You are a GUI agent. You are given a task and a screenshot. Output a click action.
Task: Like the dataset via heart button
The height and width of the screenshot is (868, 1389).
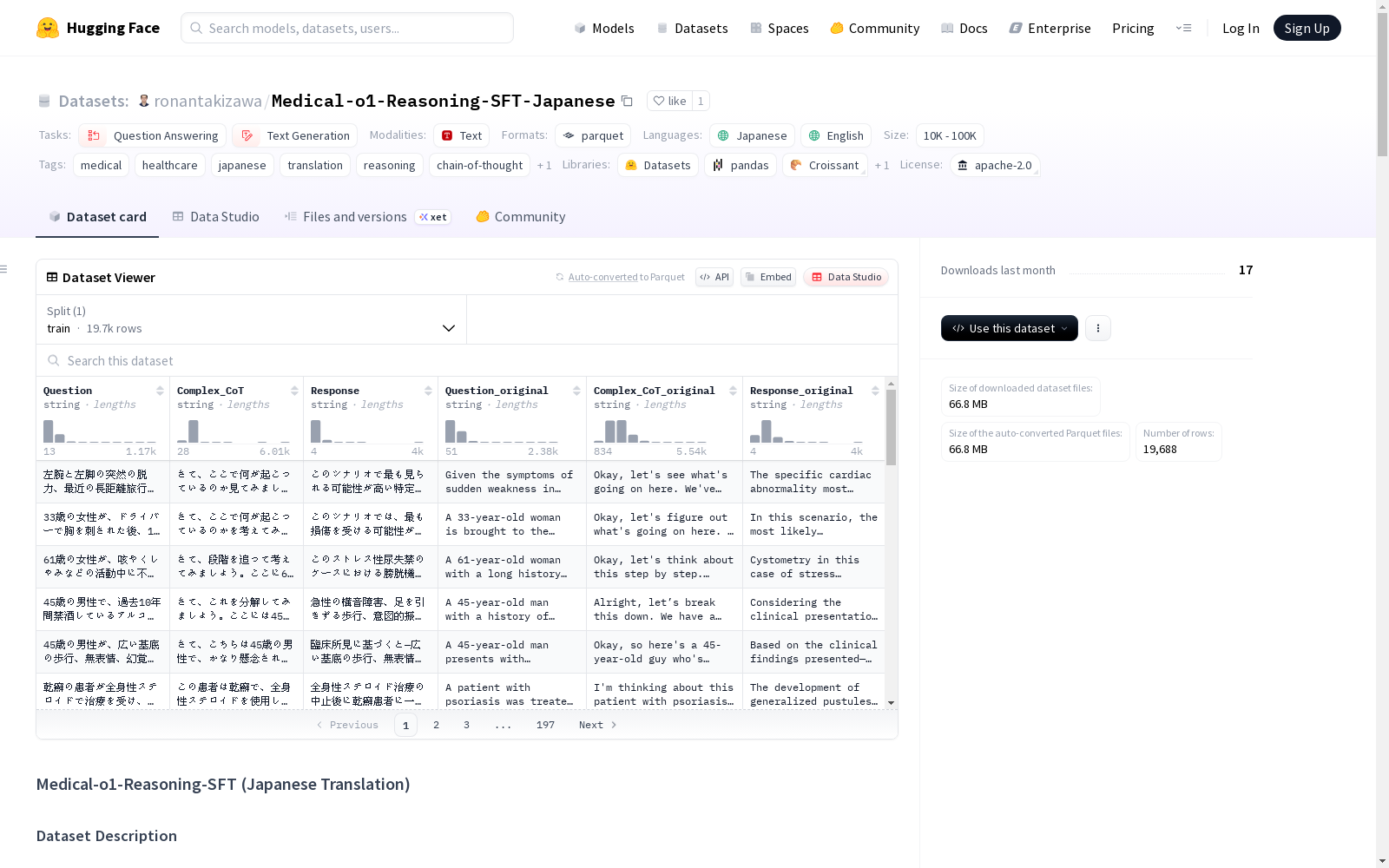click(x=669, y=101)
